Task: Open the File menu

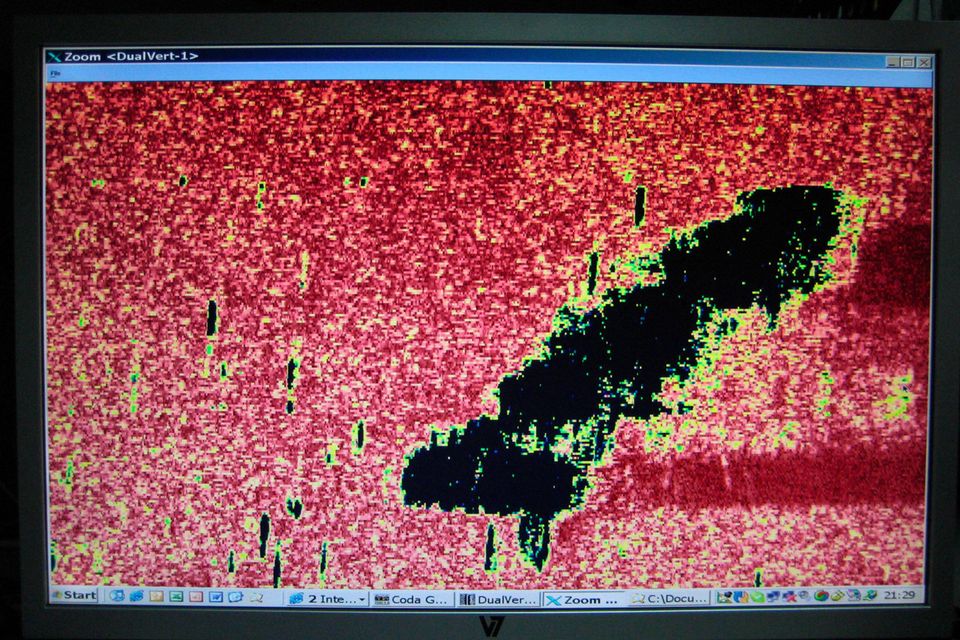Action: 55,74
